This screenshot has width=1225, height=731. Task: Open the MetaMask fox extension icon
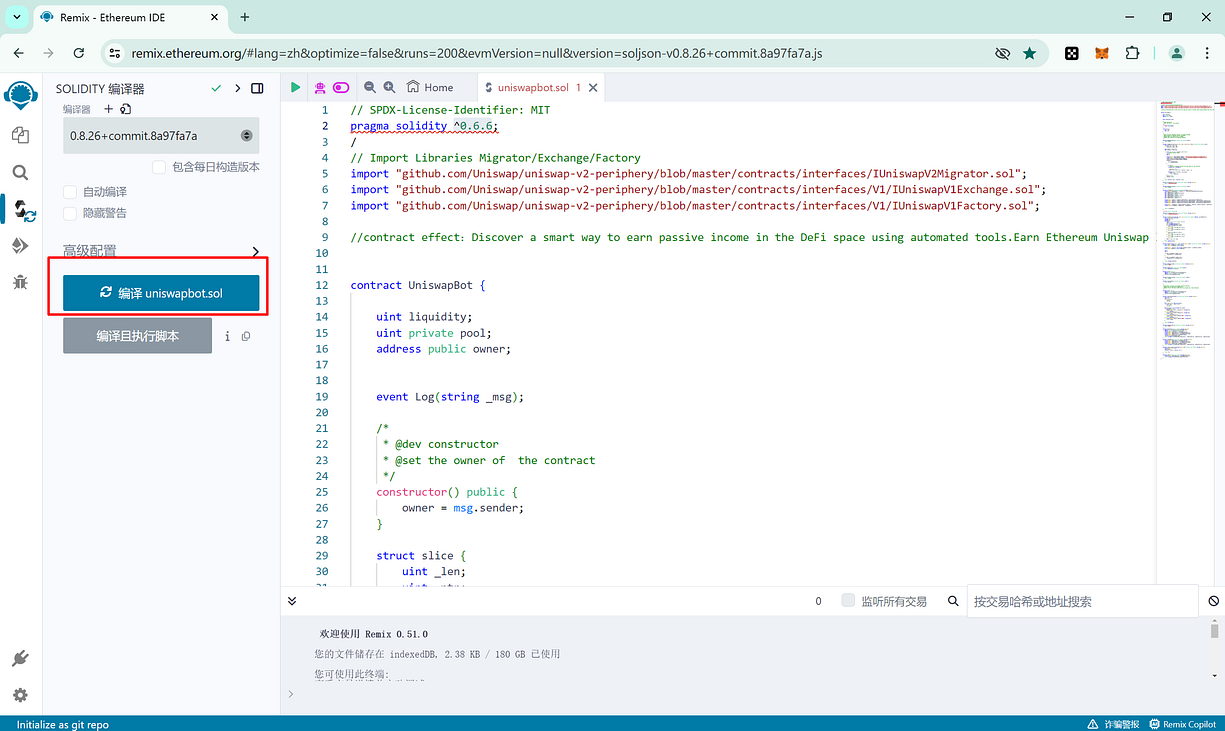pyautogui.click(x=1101, y=53)
